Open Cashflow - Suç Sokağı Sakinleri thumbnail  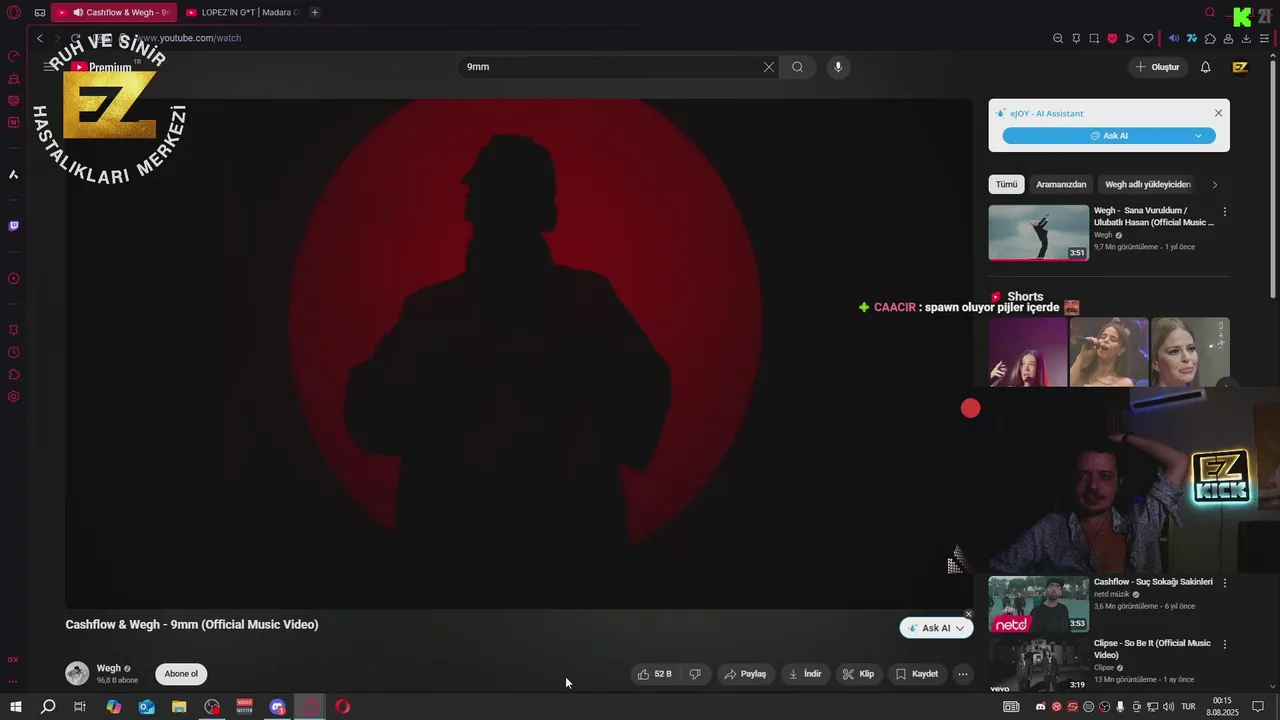pyautogui.click(x=1039, y=604)
